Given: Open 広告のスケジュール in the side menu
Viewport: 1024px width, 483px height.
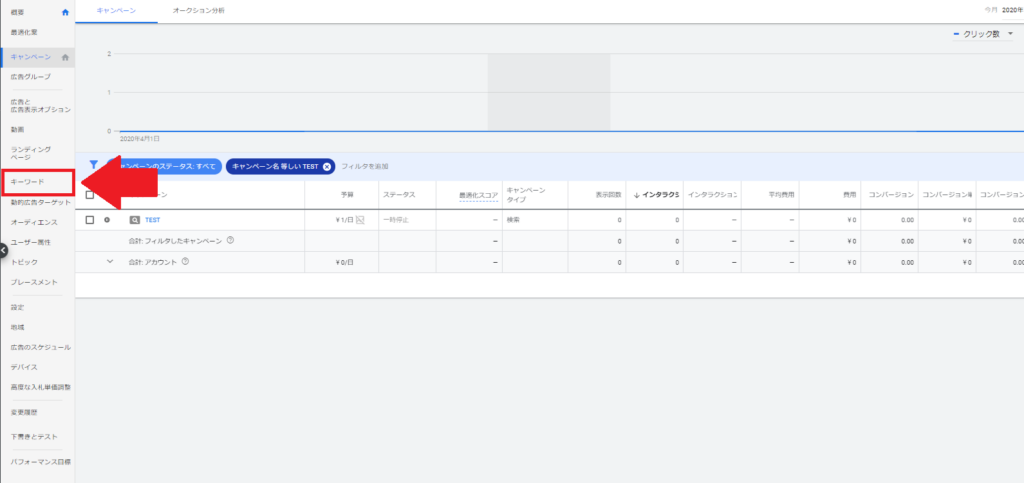Looking at the screenshot, I should pos(40,347).
